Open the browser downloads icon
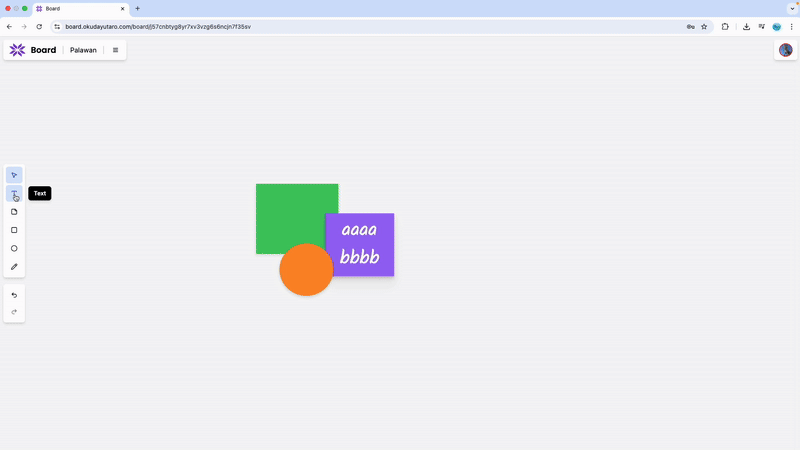The width and height of the screenshot is (800, 450). click(x=746, y=27)
